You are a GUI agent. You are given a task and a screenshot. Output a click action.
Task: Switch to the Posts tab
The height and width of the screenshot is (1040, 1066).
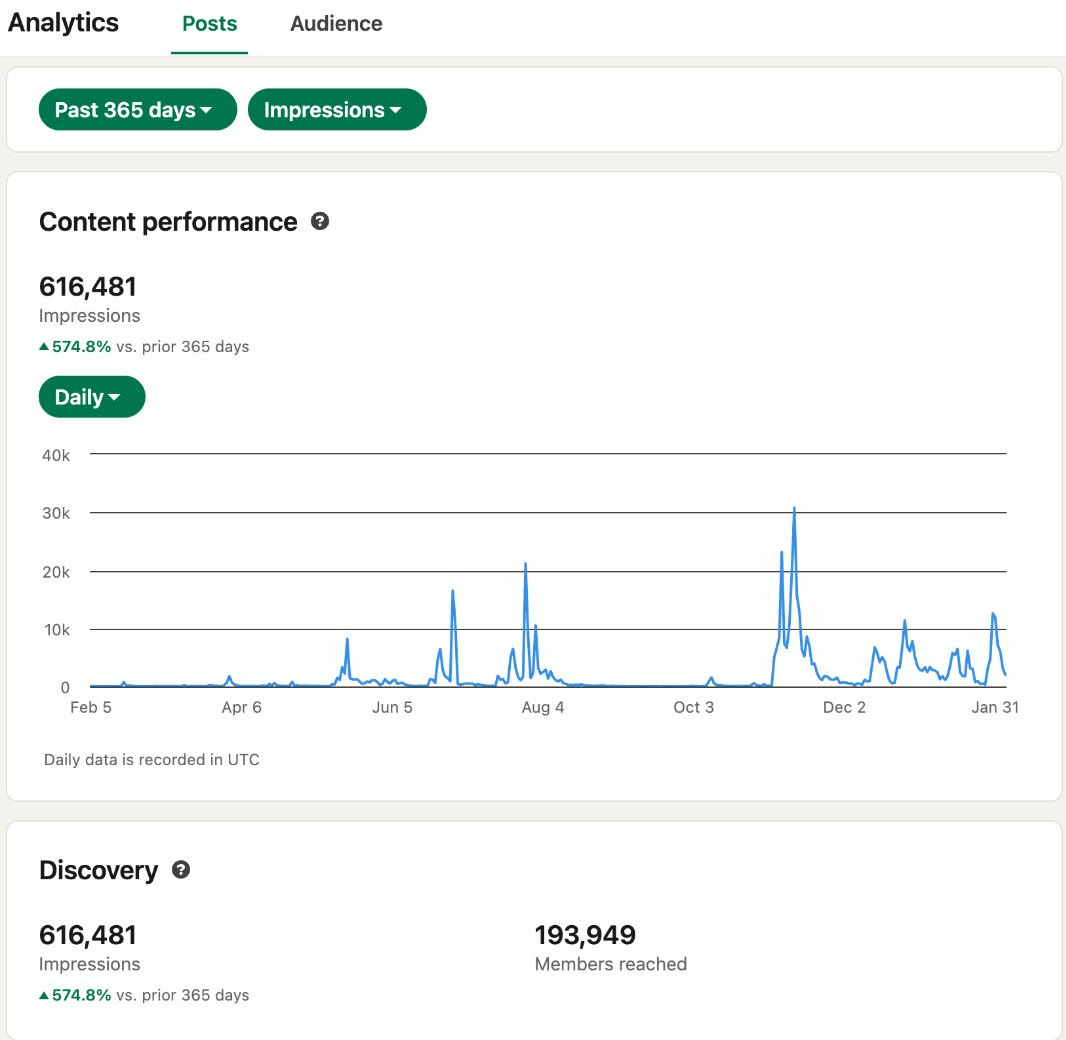point(209,24)
